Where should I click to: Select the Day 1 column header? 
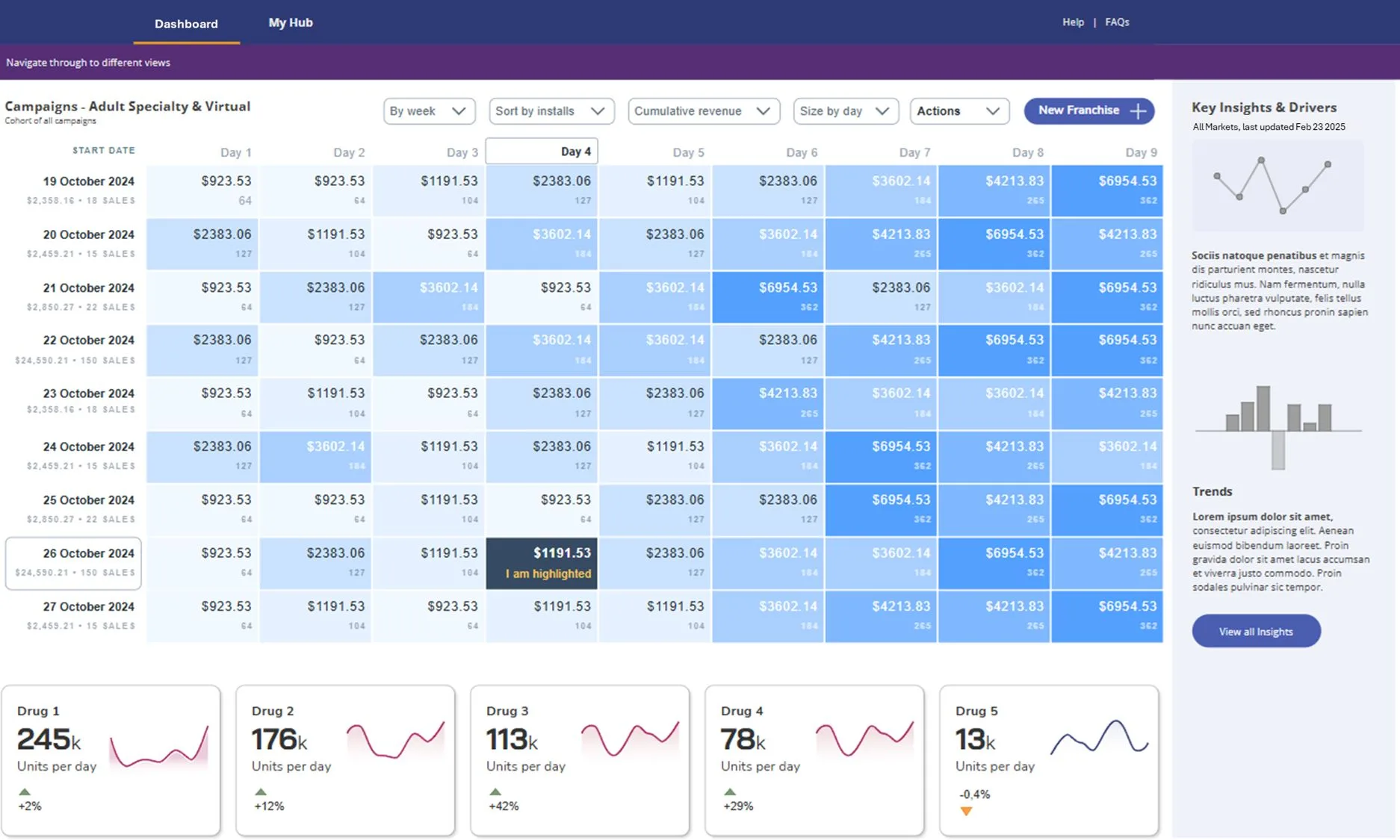click(235, 152)
